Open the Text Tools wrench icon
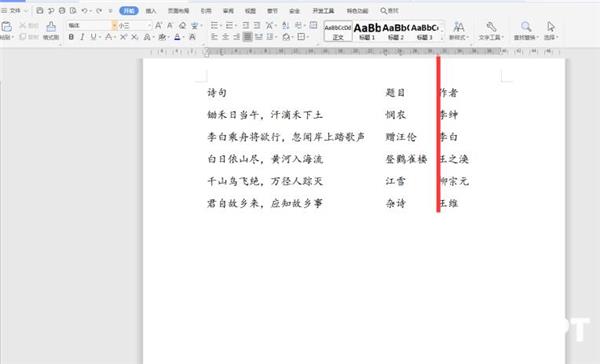 [x=491, y=26]
